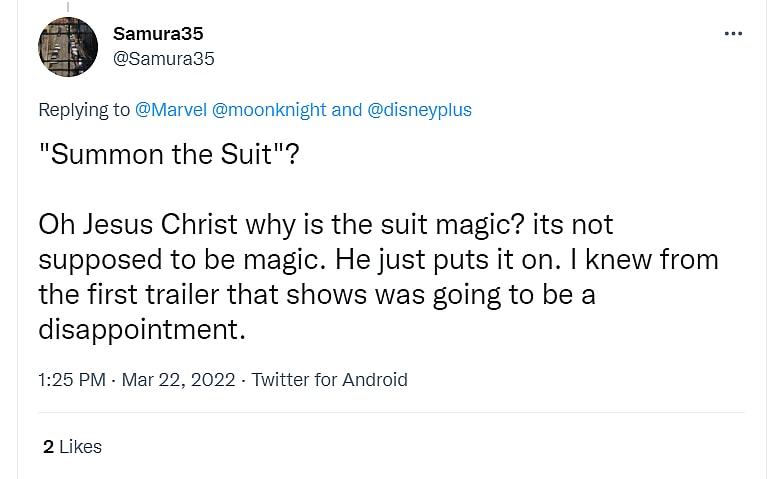The height and width of the screenshot is (479, 781).
Task: Click the "Summon the Suit"? line
Action: click(x=168, y=156)
